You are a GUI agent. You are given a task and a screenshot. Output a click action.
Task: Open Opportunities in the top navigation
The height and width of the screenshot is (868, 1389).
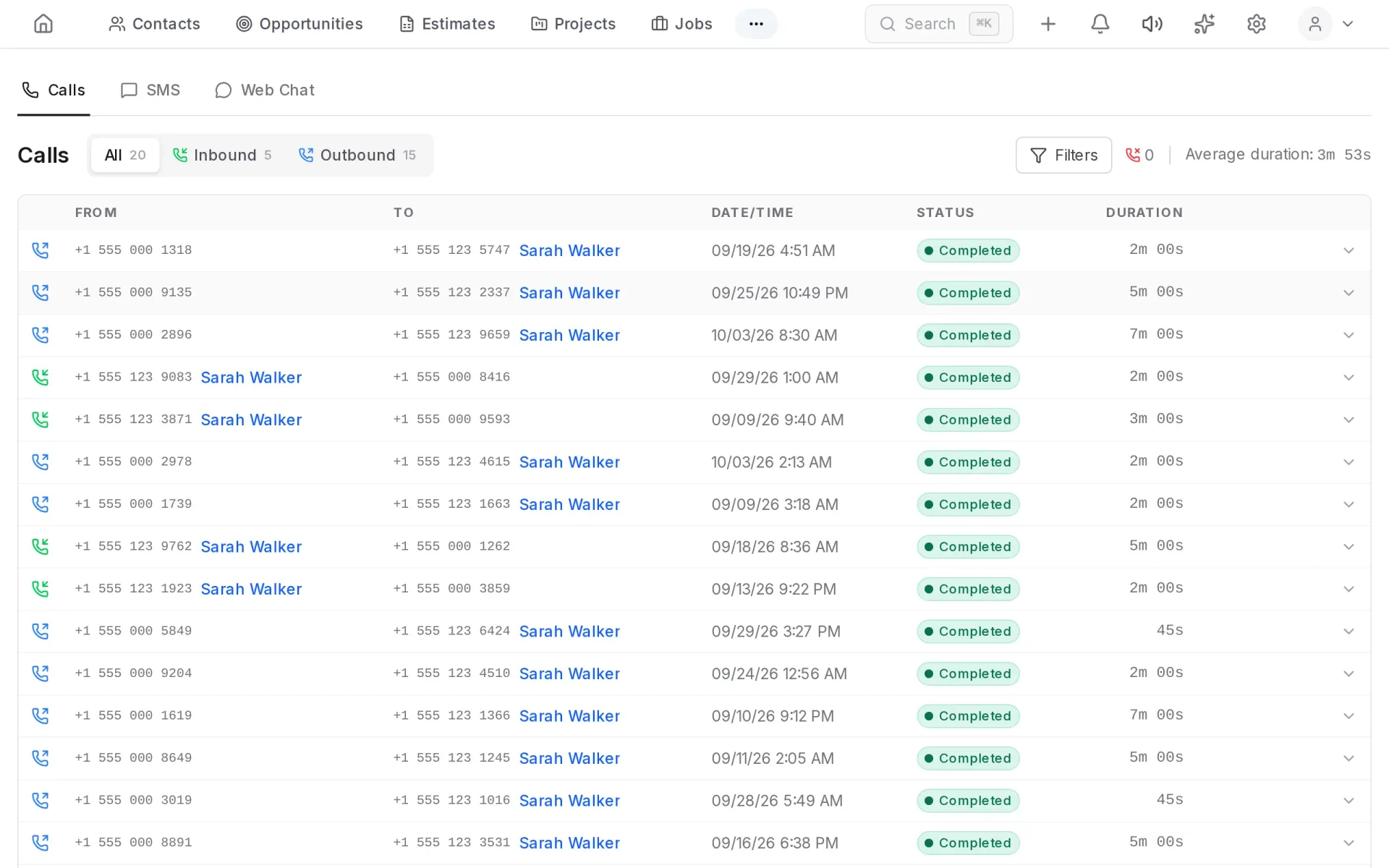pyautogui.click(x=300, y=24)
